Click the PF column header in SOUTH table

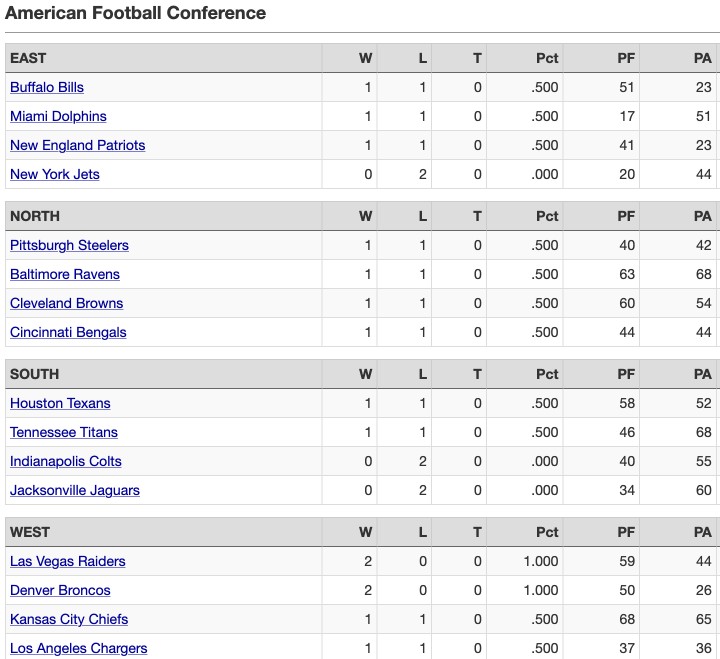coord(626,374)
